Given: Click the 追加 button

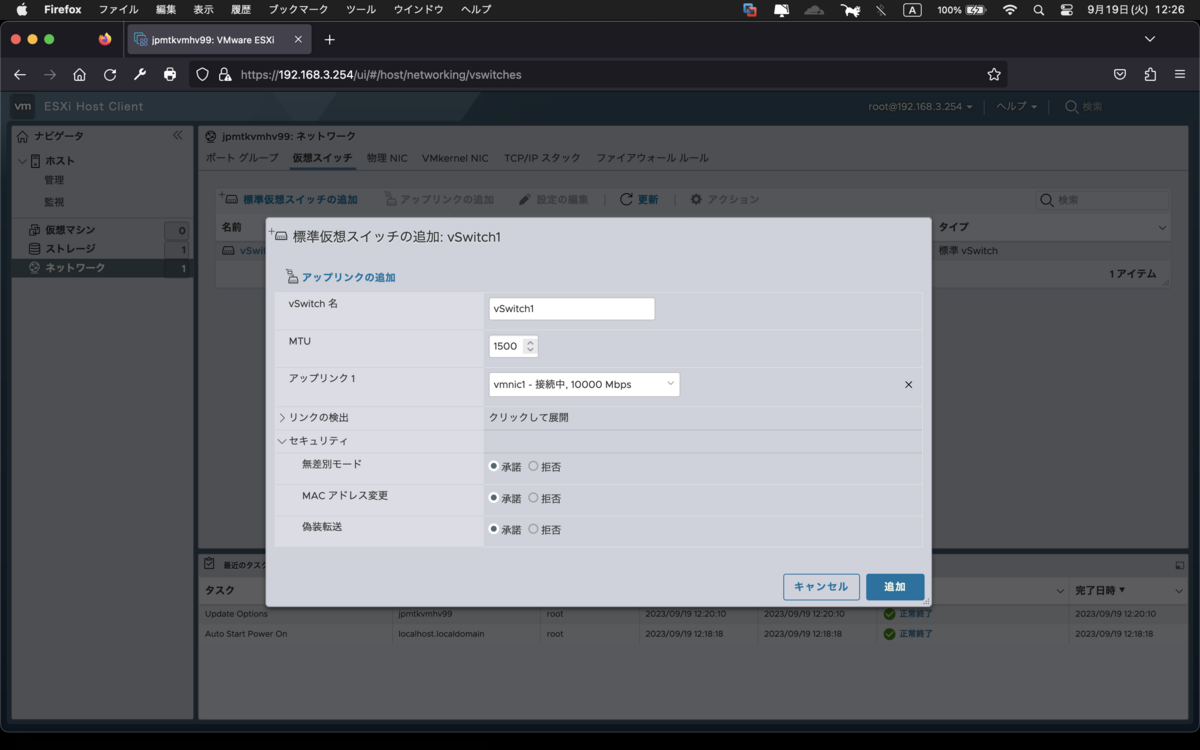Looking at the screenshot, I should pos(895,587).
